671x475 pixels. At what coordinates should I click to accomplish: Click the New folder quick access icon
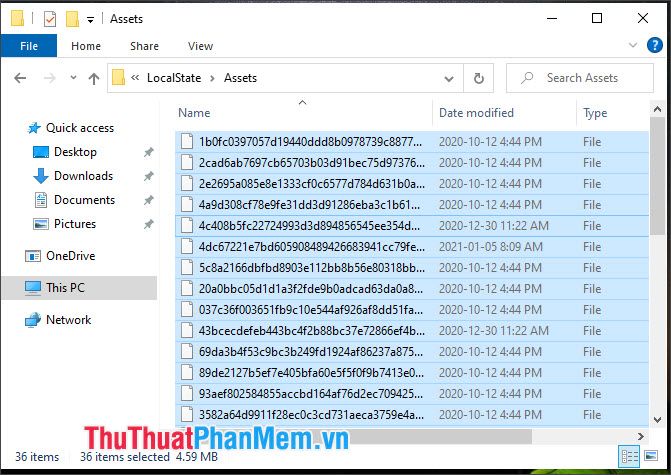pyautogui.click(x=72, y=19)
